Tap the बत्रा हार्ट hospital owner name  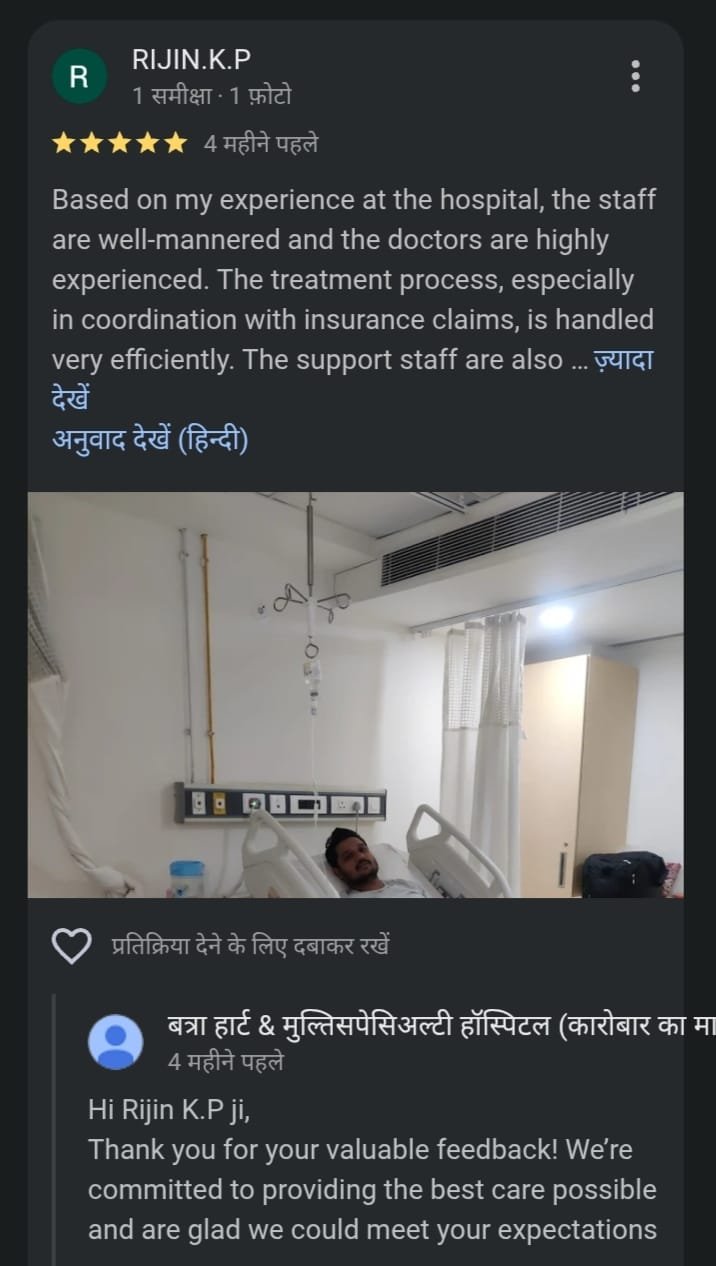click(x=441, y=1027)
